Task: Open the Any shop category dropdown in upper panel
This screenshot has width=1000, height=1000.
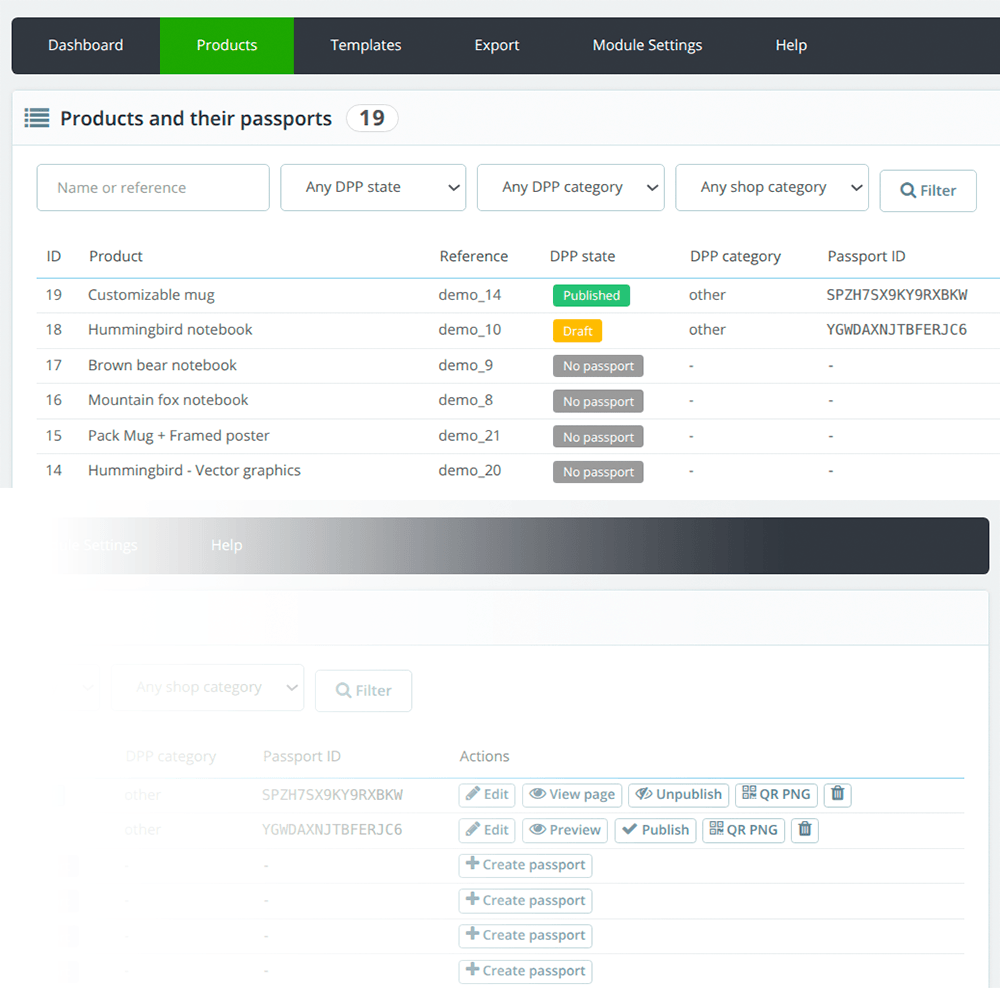Action: [772, 188]
